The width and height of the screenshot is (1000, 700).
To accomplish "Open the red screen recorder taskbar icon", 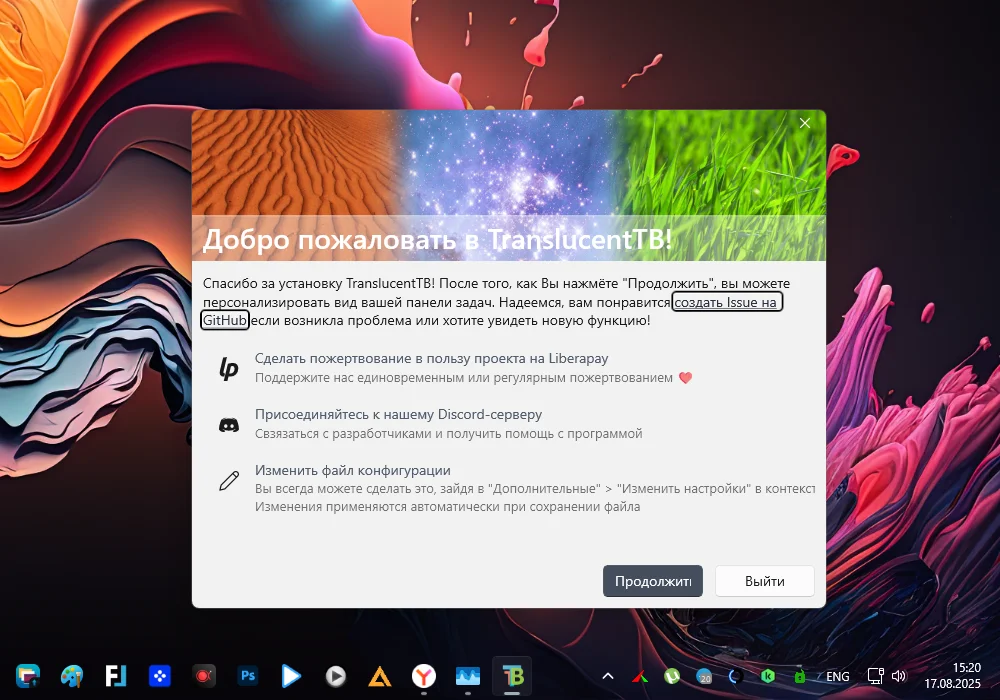I will (203, 676).
